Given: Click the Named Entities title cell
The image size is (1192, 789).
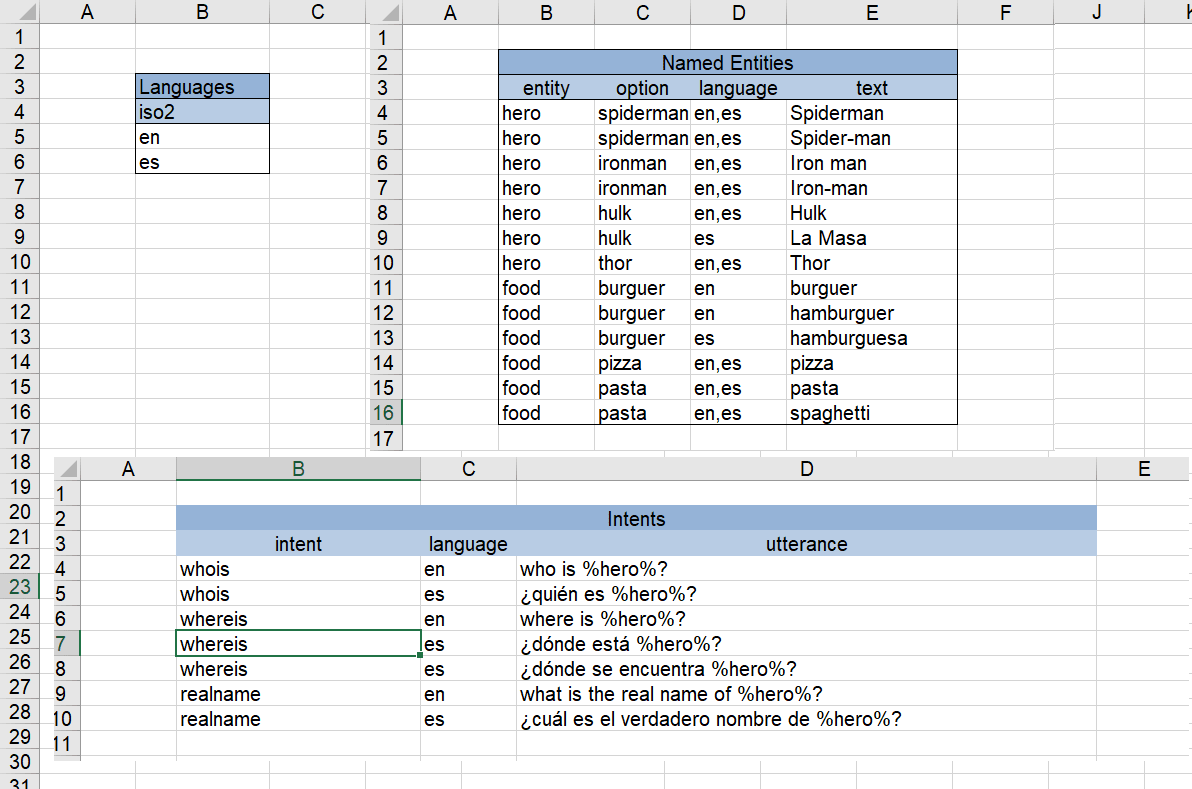Looking at the screenshot, I should 728,62.
